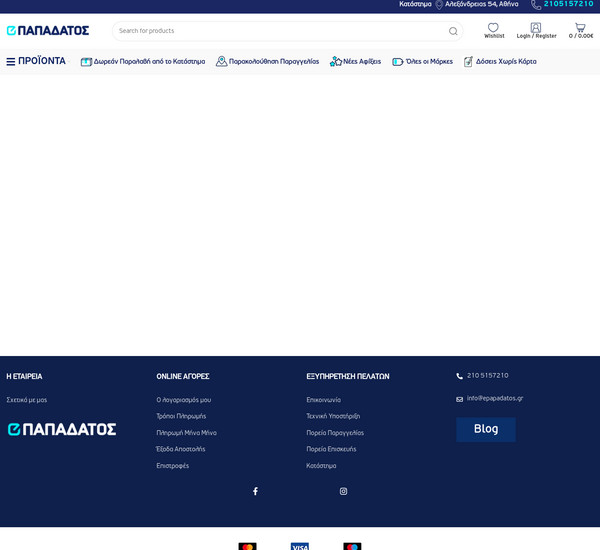Open Νέες Αφίξεις menu item
Screen dimensions: 600x550
(x=362, y=62)
